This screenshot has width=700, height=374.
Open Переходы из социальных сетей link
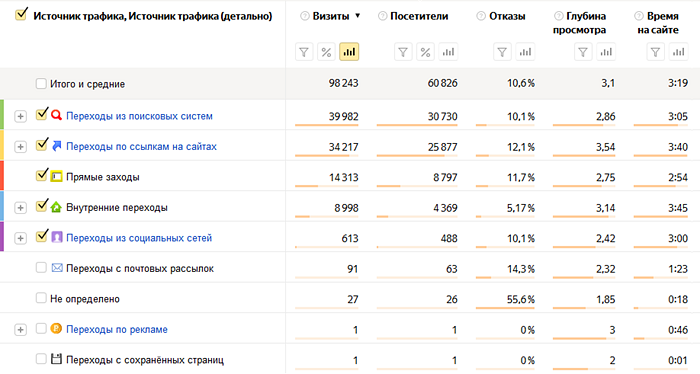[x=139, y=238]
